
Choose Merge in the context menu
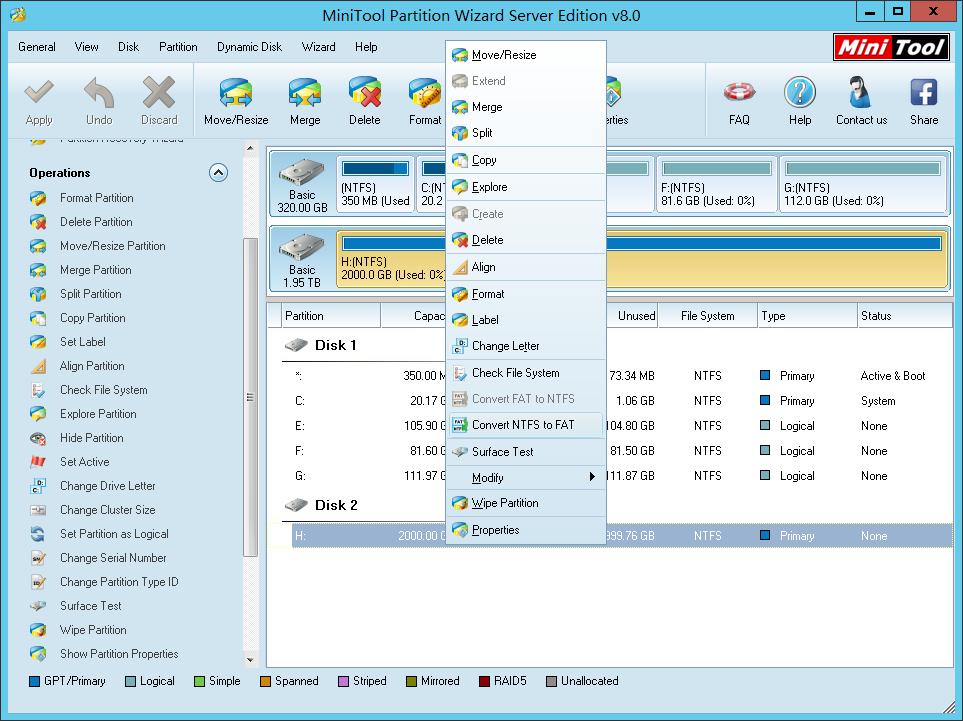pyautogui.click(x=526, y=107)
